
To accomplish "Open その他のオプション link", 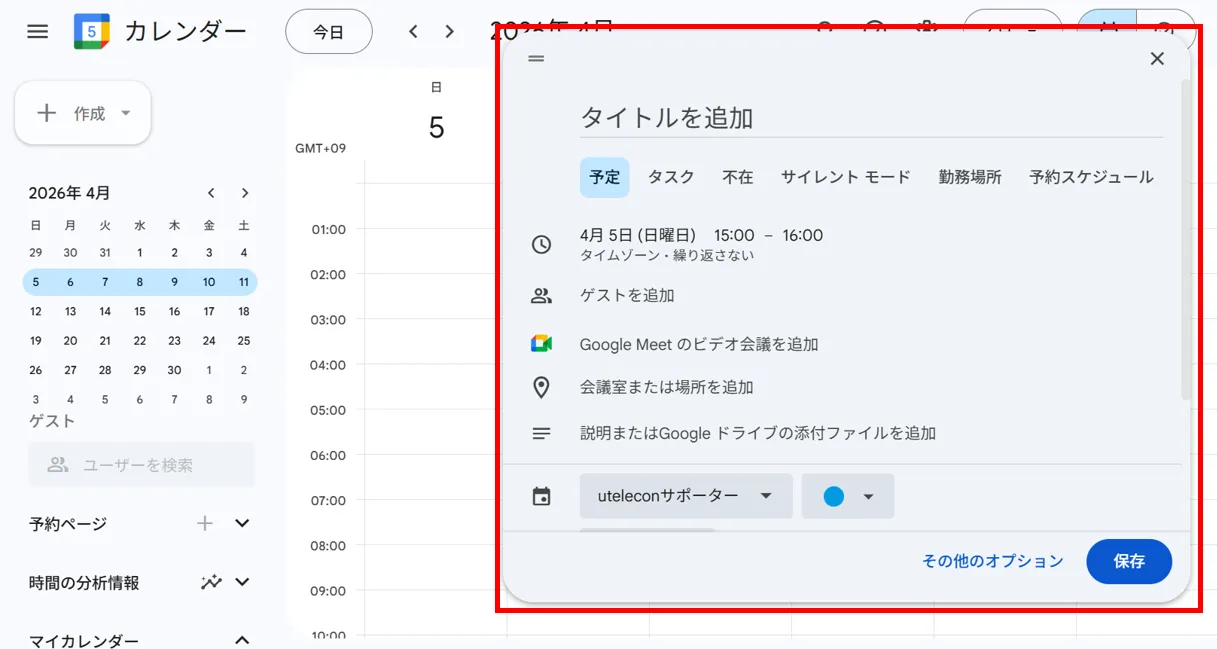I will pos(992,561).
